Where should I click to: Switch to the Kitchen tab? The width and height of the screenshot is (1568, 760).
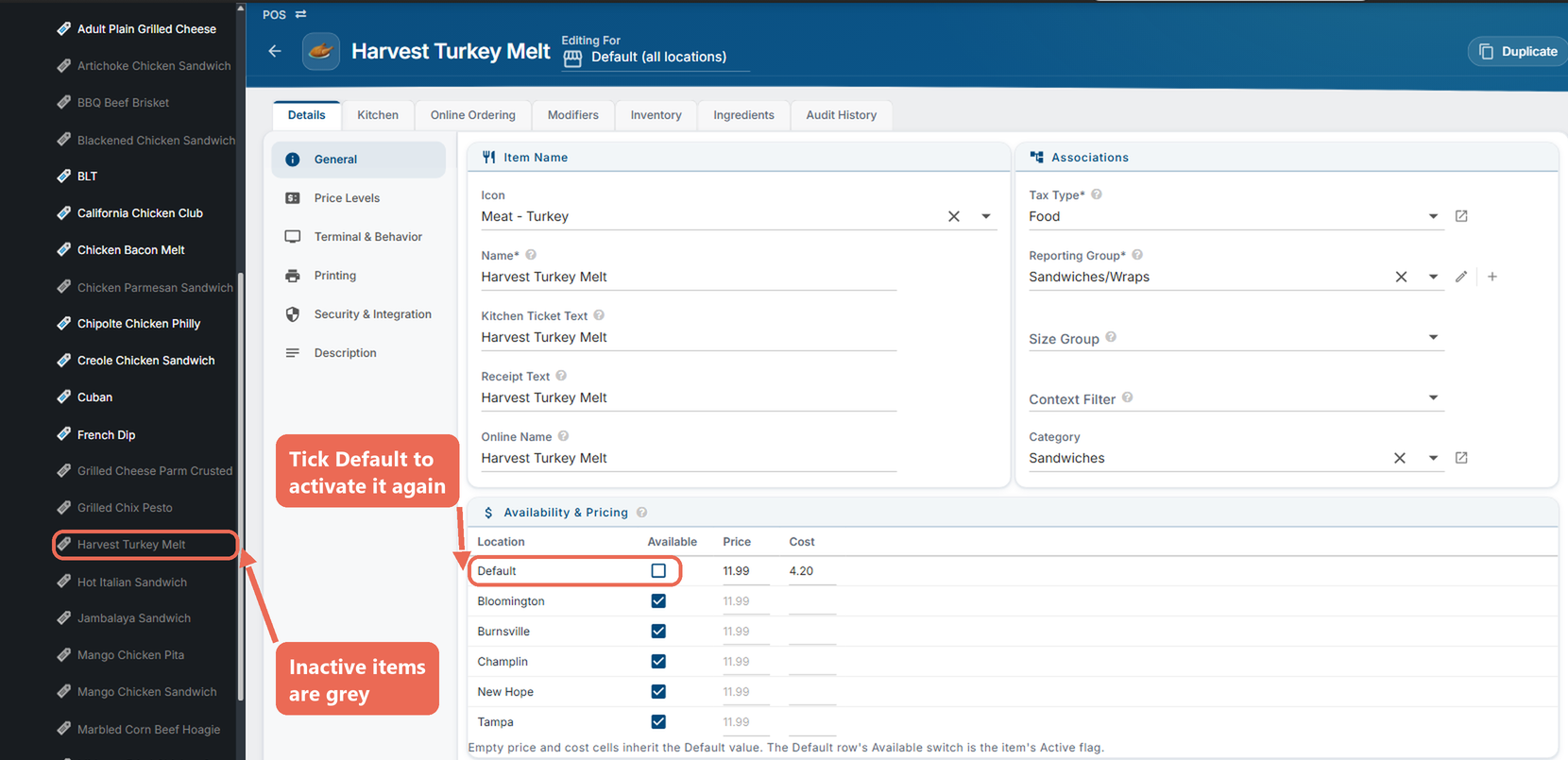(378, 115)
